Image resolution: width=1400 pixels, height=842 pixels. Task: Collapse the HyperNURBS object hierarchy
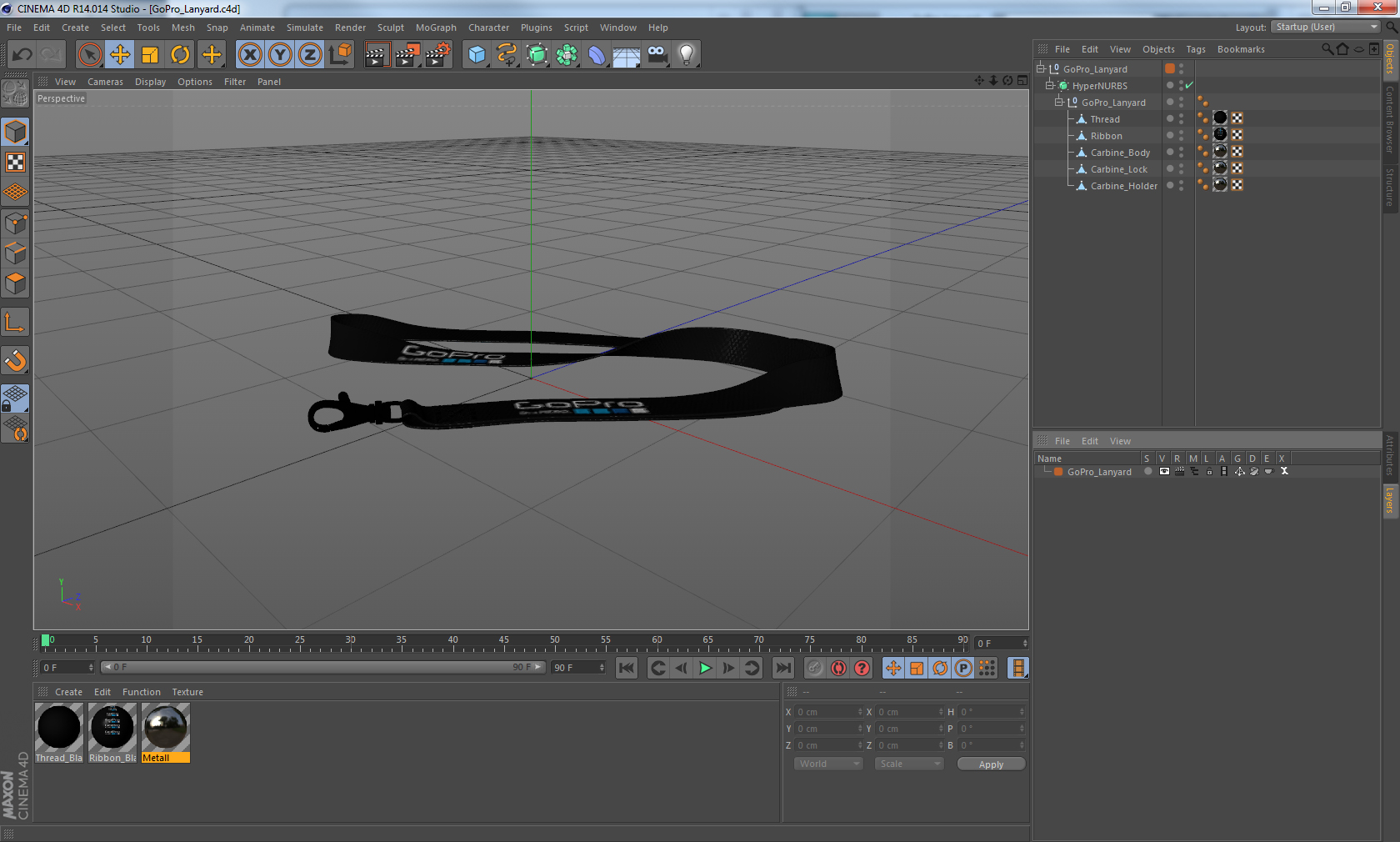click(x=1050, y=85)
